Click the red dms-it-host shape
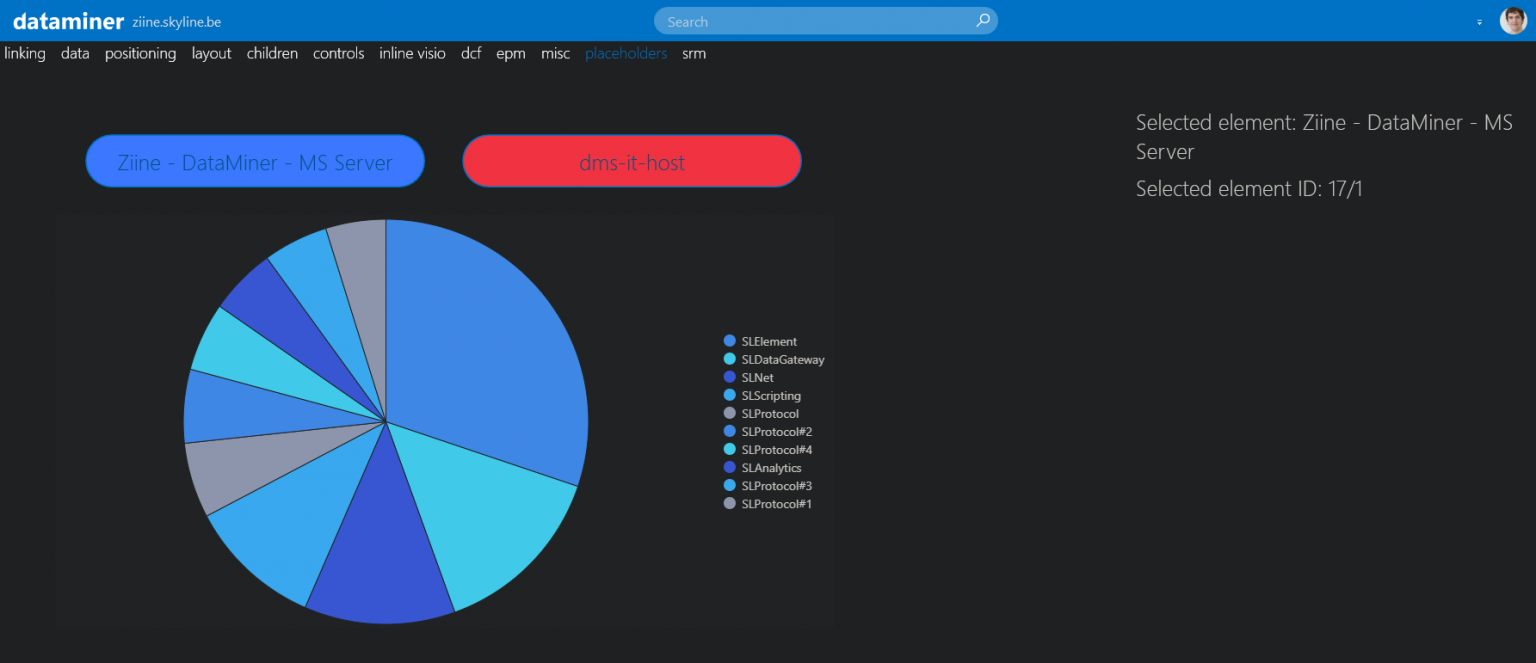 tap(631, 160)
